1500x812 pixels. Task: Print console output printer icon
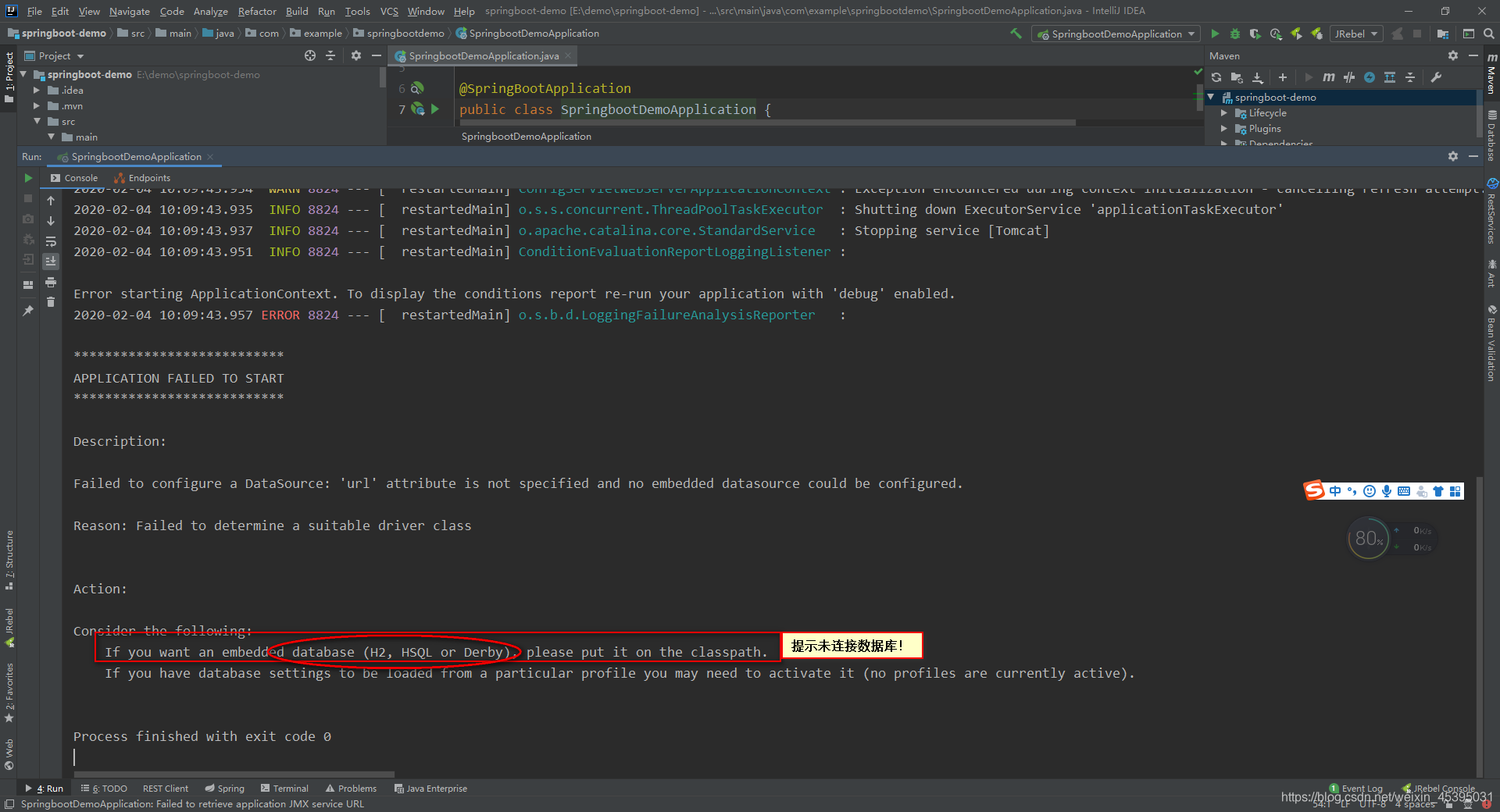tap(51, 282)
